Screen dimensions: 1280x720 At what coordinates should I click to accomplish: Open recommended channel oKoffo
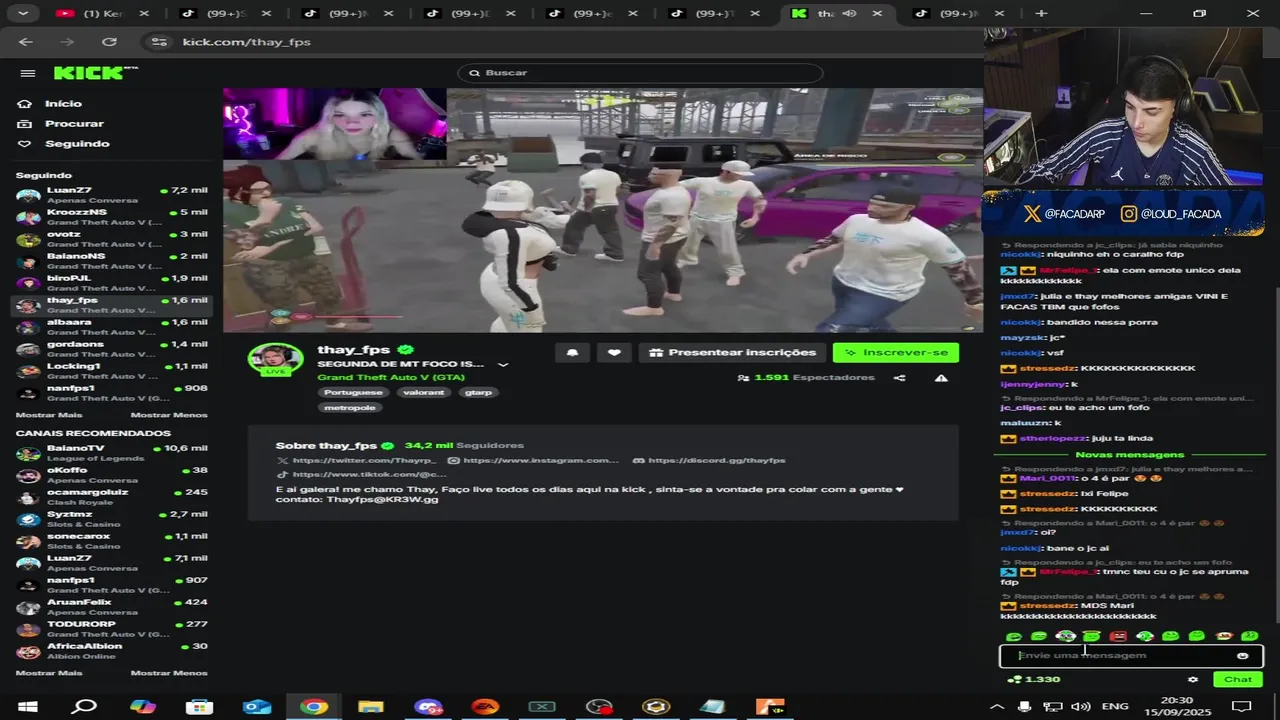click(x=112, y=475)
